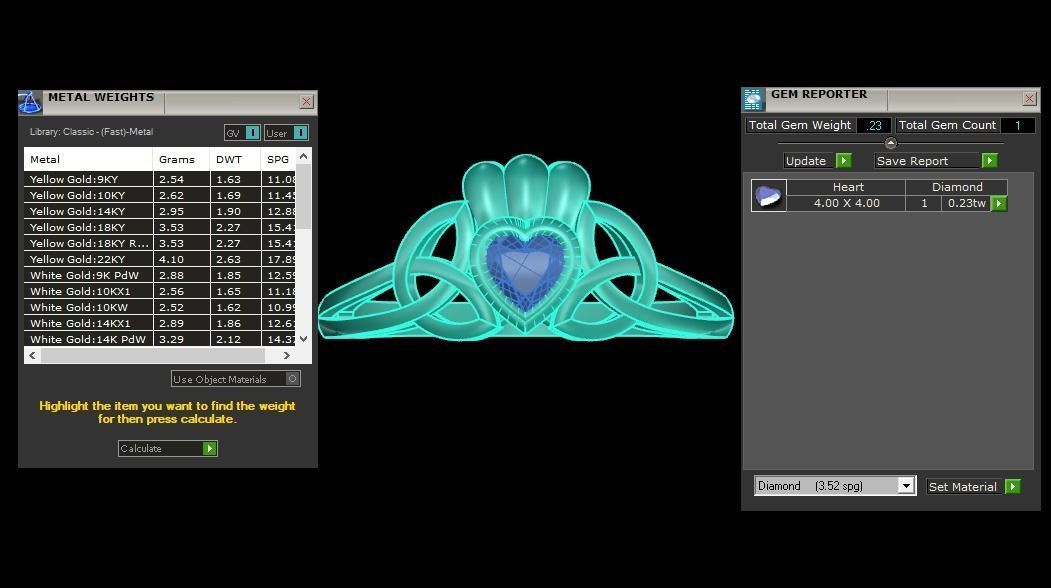Click the Metal column header
Image resolution: width=1051 pixels, height=588 pixels.
pos(88,159)
